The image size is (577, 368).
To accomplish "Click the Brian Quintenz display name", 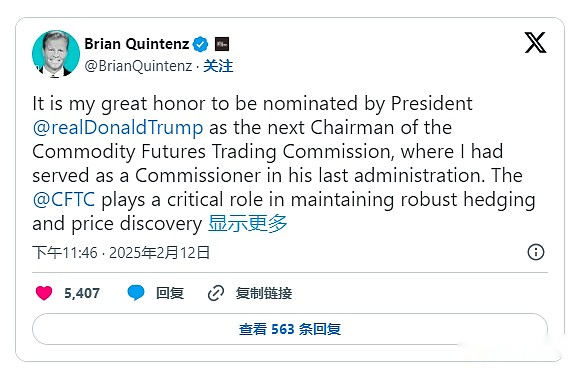I will pos(137,44).
